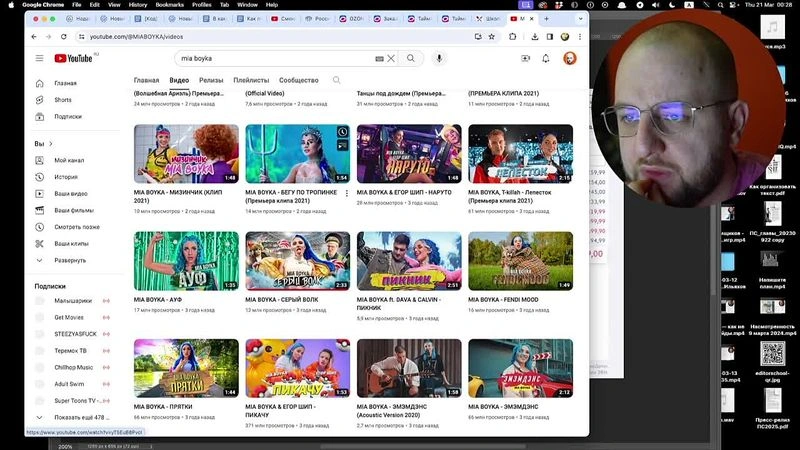Open the notifications bell

[x=545, y=58]
